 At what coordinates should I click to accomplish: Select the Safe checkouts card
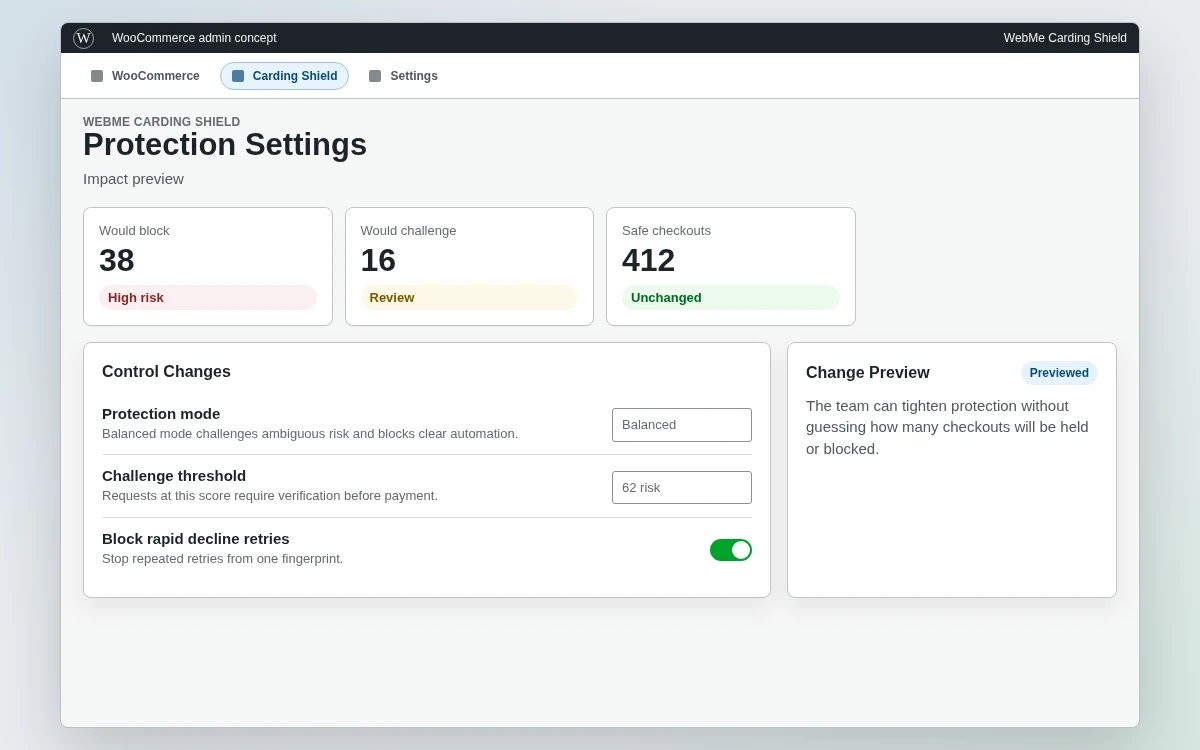[x=731, y=266]
